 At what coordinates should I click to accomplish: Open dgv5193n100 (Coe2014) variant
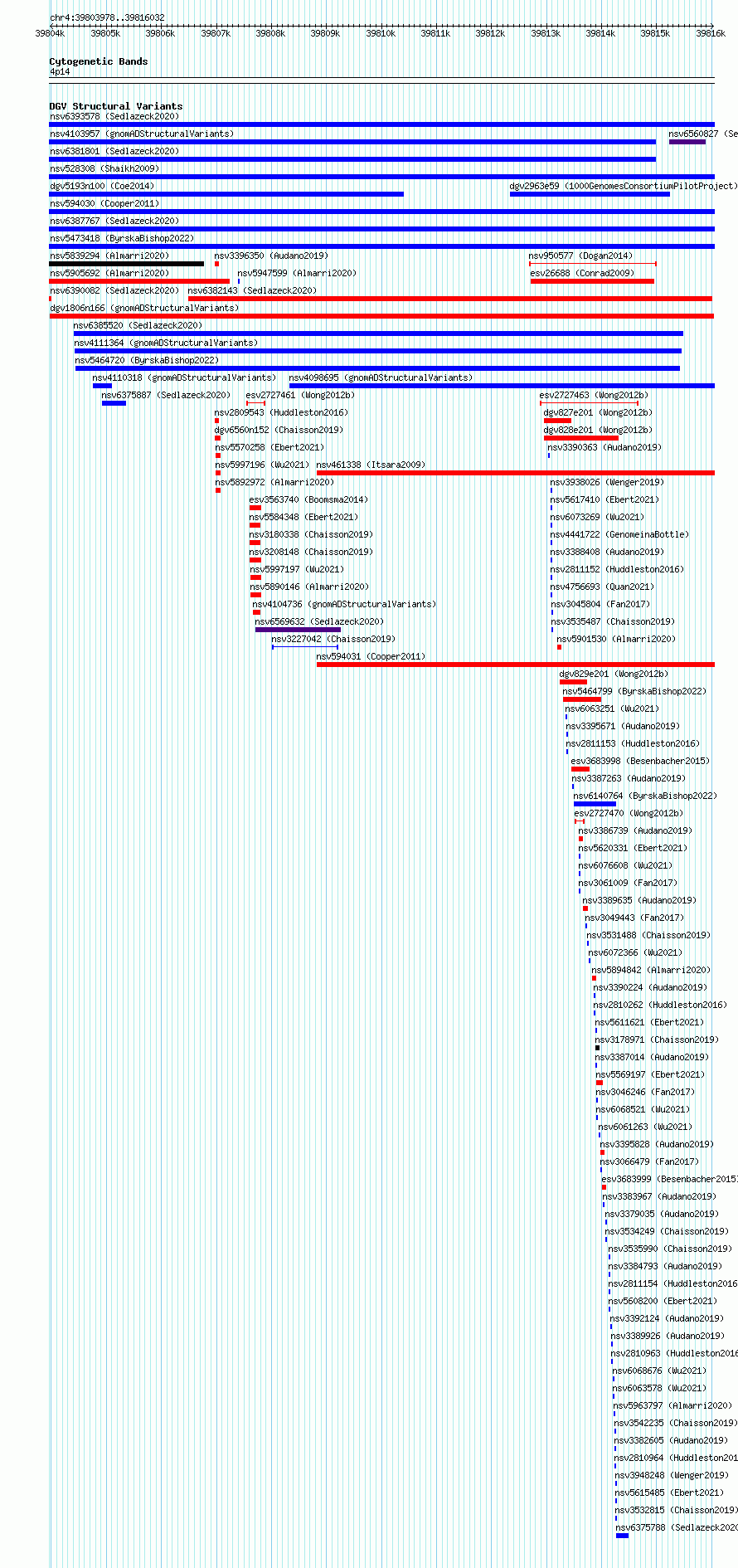point(102,186)
